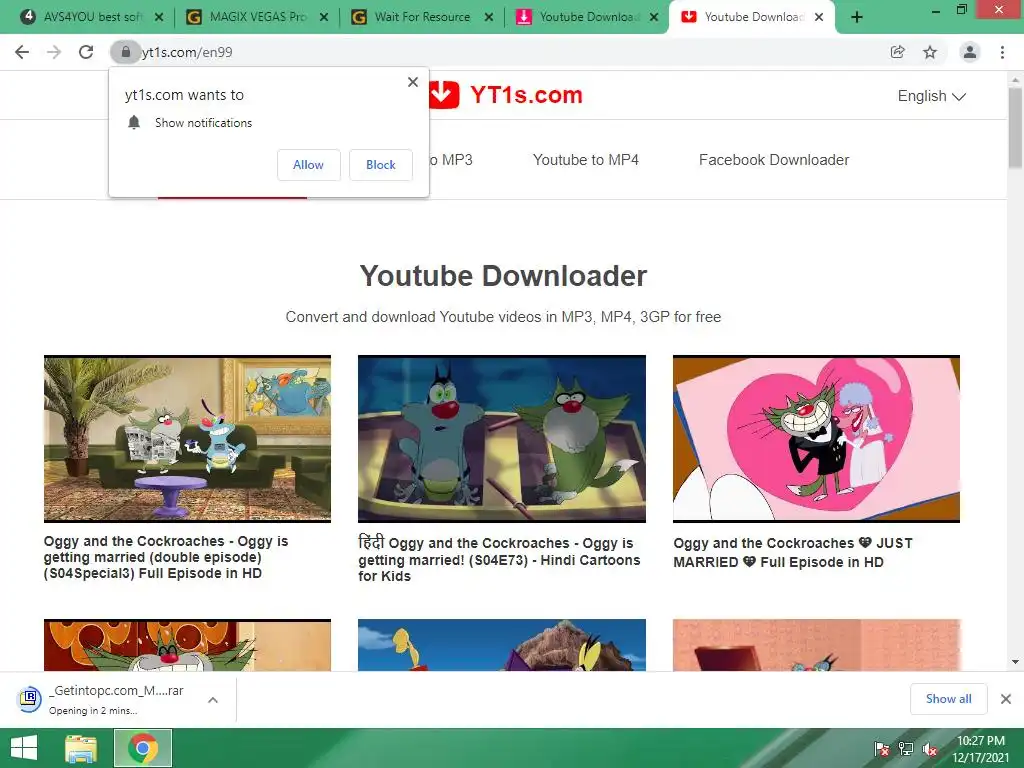The width and height of the screenshot is (1024, 768).
Task: Go back with the browser back arrow
Action: 22,52
